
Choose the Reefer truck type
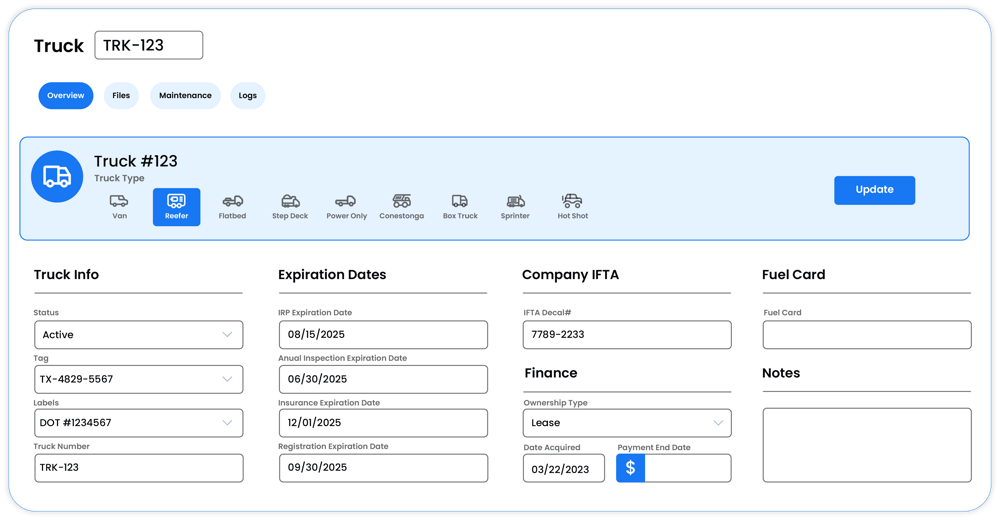point(176,207)
